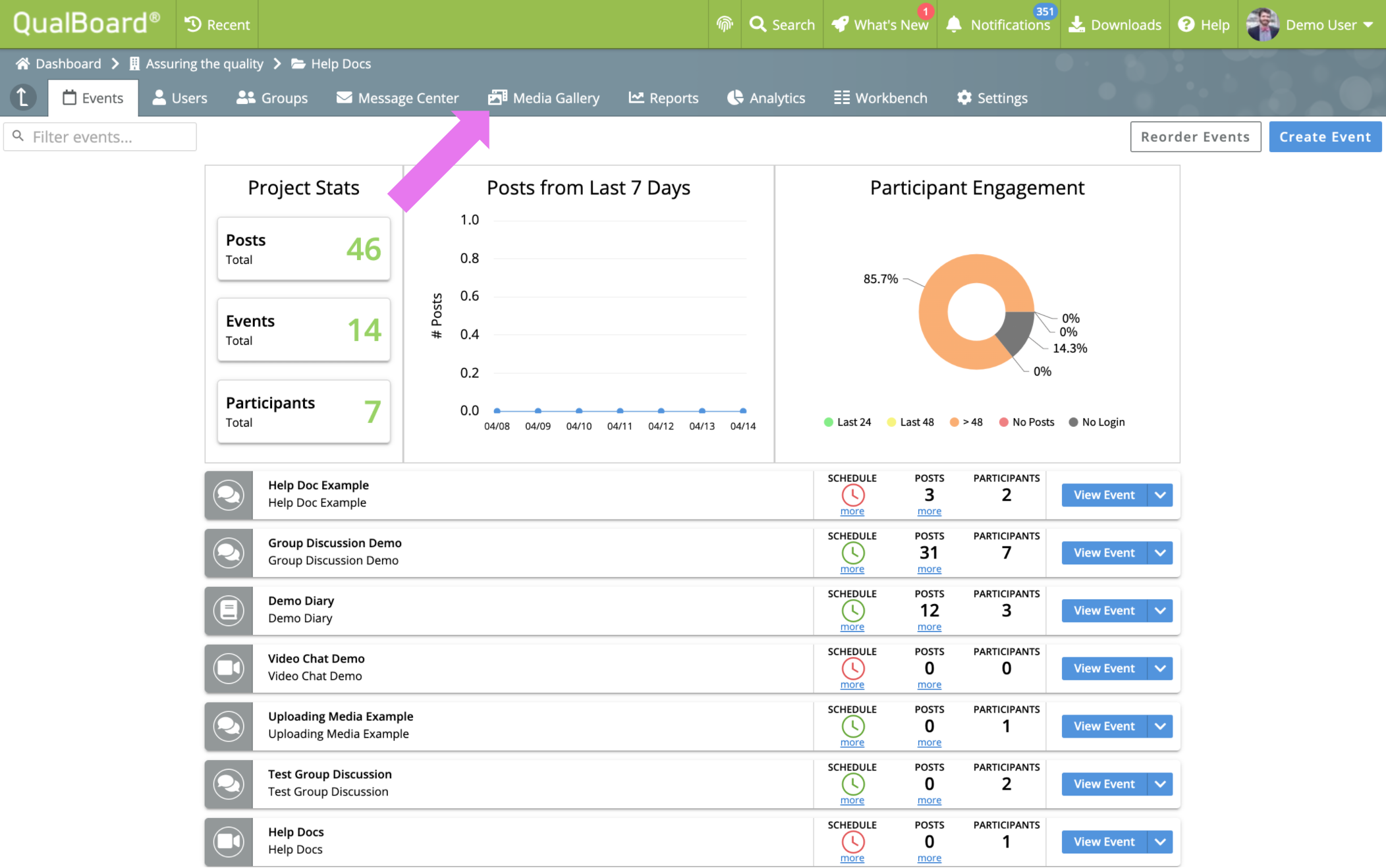
Task: Expand dropdown arrow next to Help Doc Example View Event
Action: click(x=1160, y=495)
